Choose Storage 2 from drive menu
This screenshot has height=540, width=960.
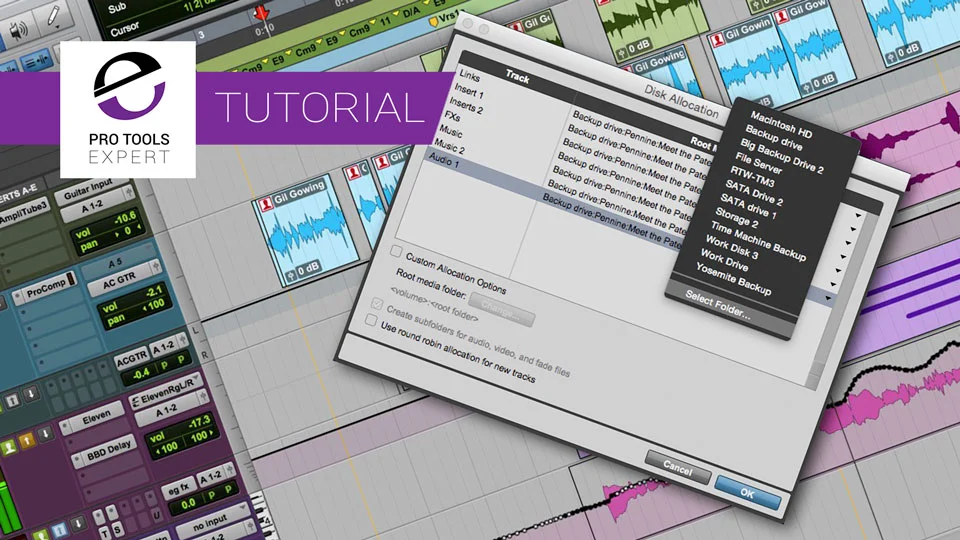[x=737, y=217]
